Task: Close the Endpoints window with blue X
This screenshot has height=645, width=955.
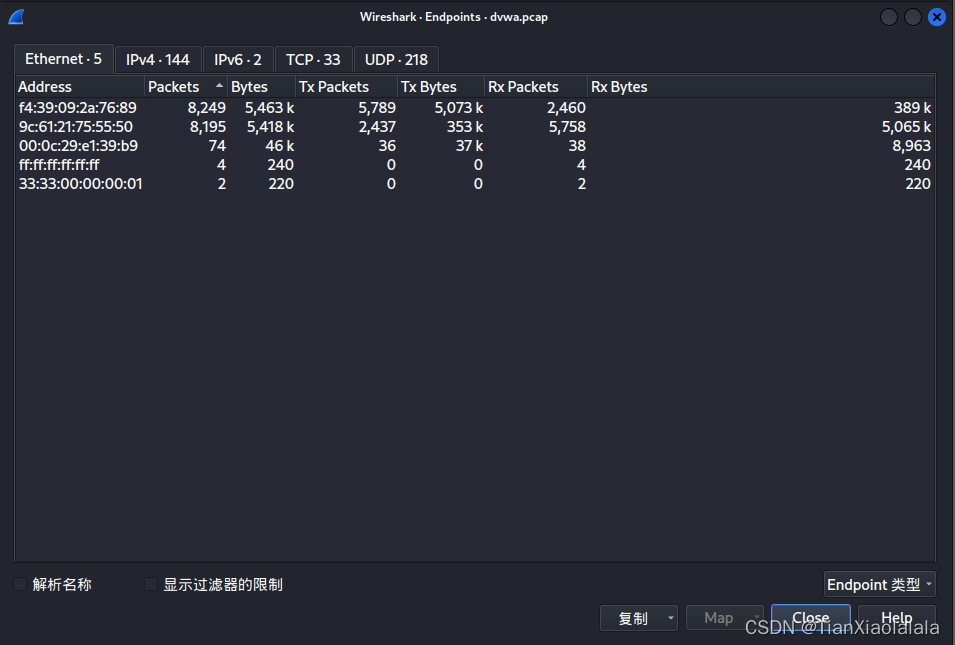Action: tap(937, 17)
